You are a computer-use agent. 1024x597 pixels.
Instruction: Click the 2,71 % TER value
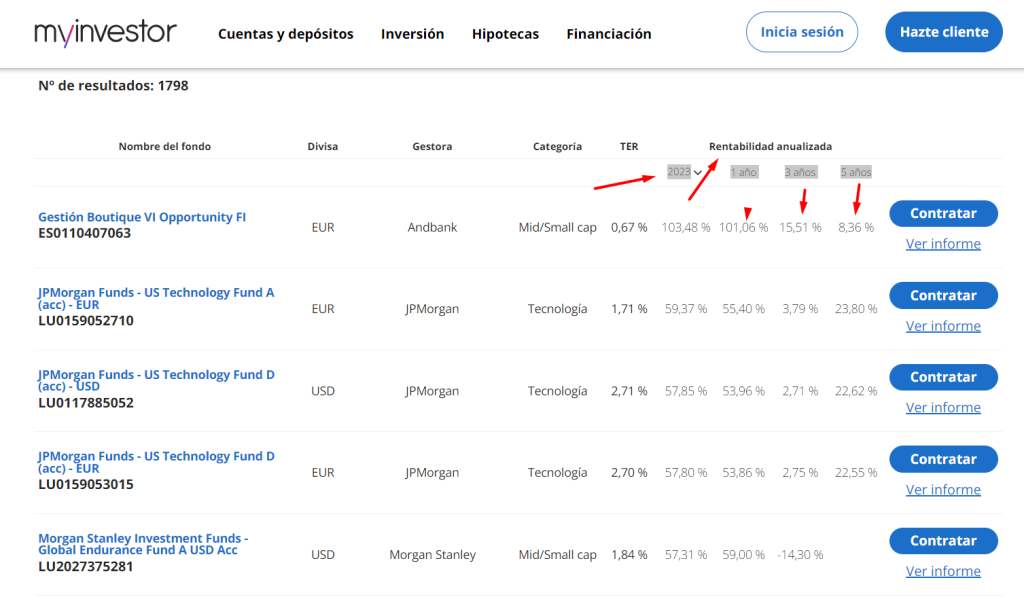point(629,391)
